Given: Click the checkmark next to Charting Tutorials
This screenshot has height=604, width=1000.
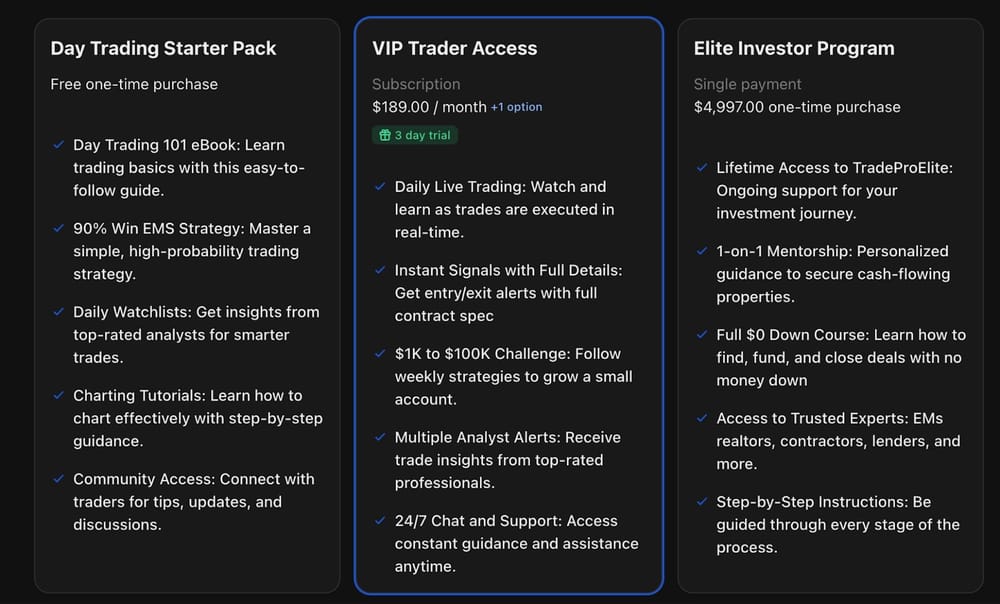Looking at the screenshot, I should [x=58, y=395].
